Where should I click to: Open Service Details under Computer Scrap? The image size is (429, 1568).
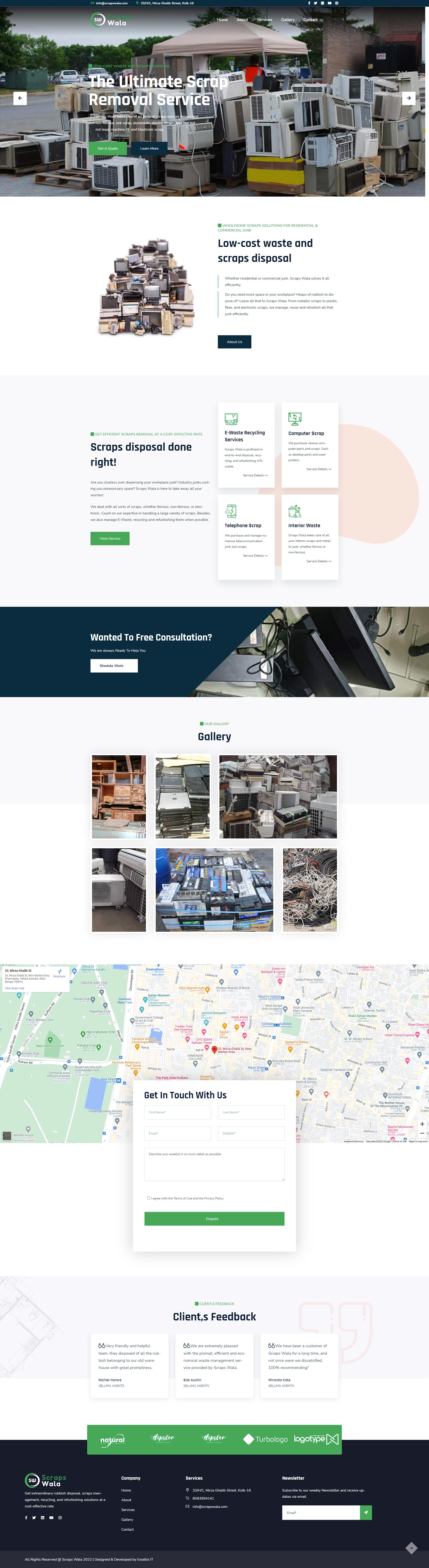(x=318, y=469)
